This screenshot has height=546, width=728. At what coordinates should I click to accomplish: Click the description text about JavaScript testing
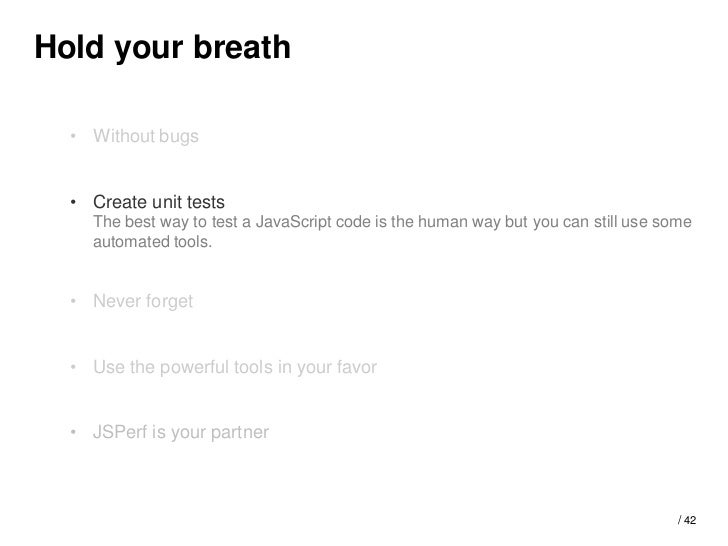coord(392,232)
